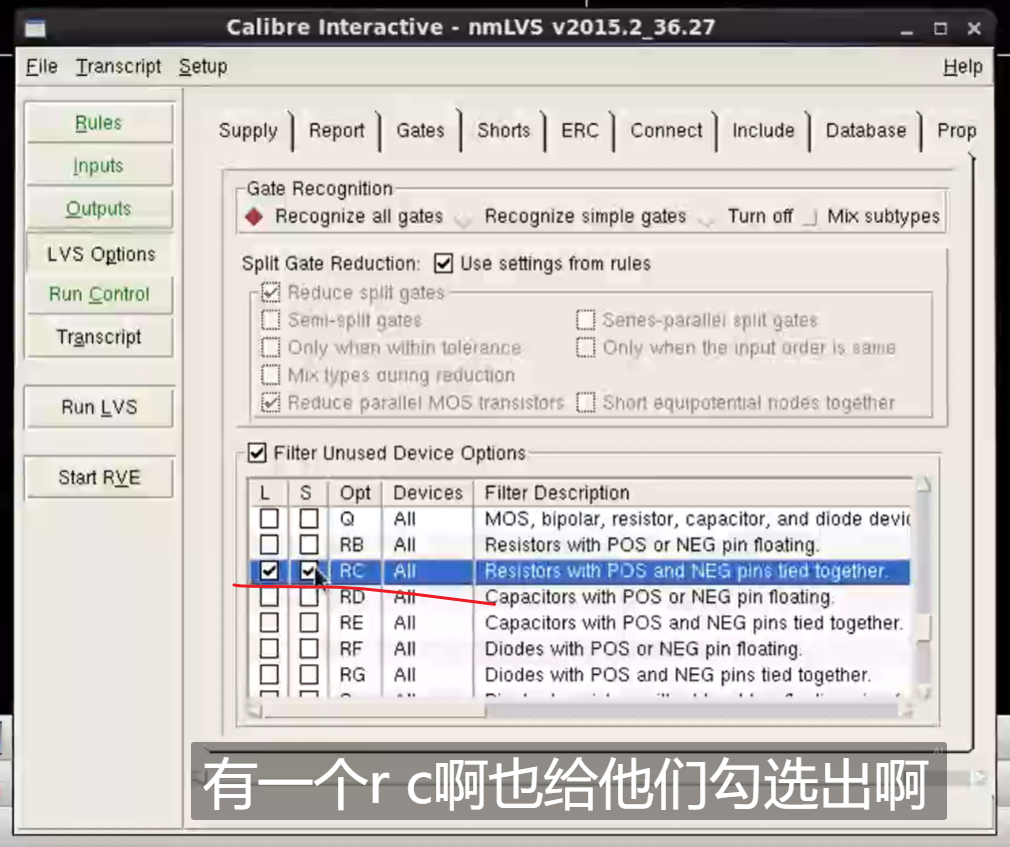Click the filter table vertical scrollbar thumb
Viewport: 1010px width, 847px height.
(x=924, y=628)
